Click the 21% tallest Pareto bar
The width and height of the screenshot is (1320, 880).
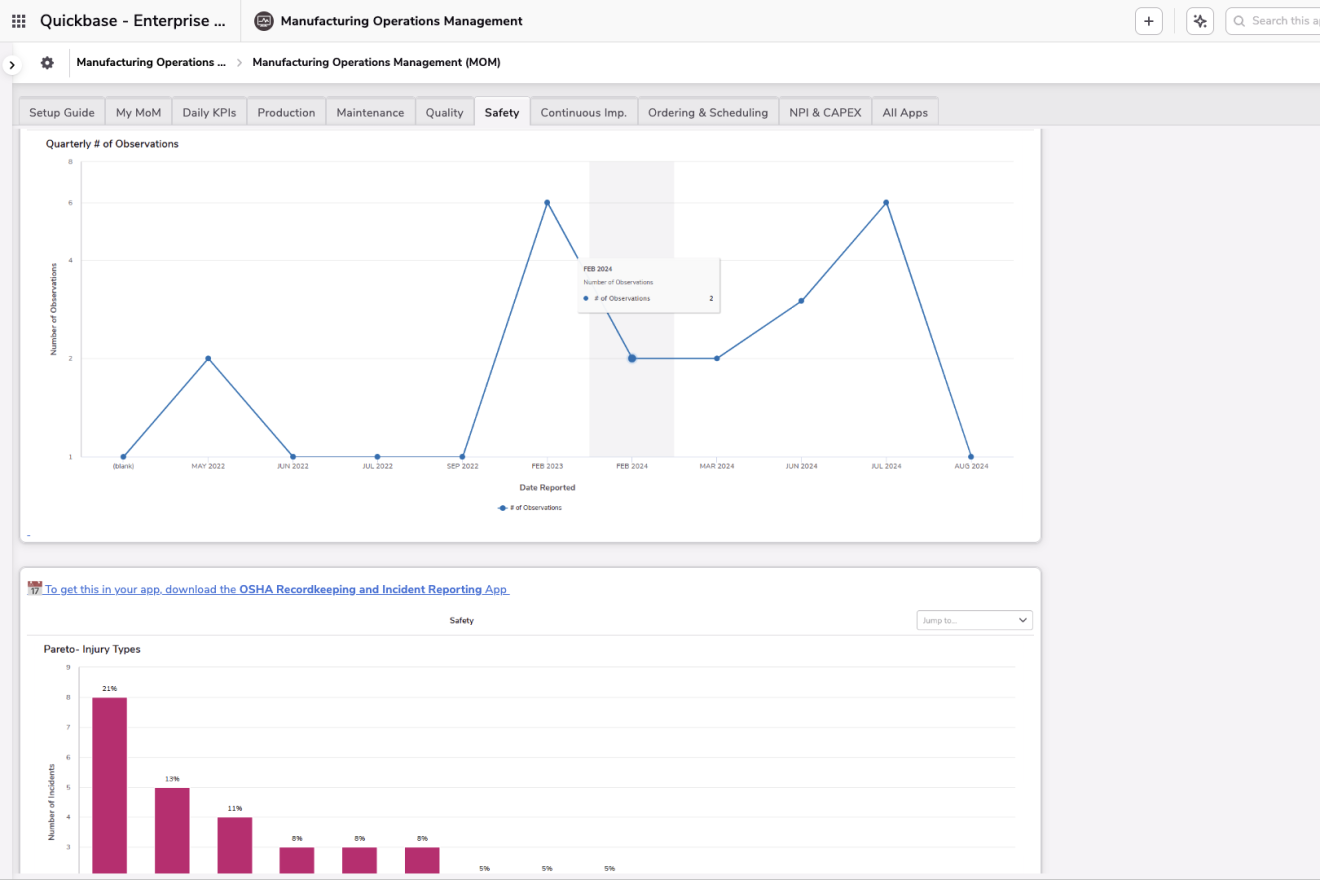[110, 784]
